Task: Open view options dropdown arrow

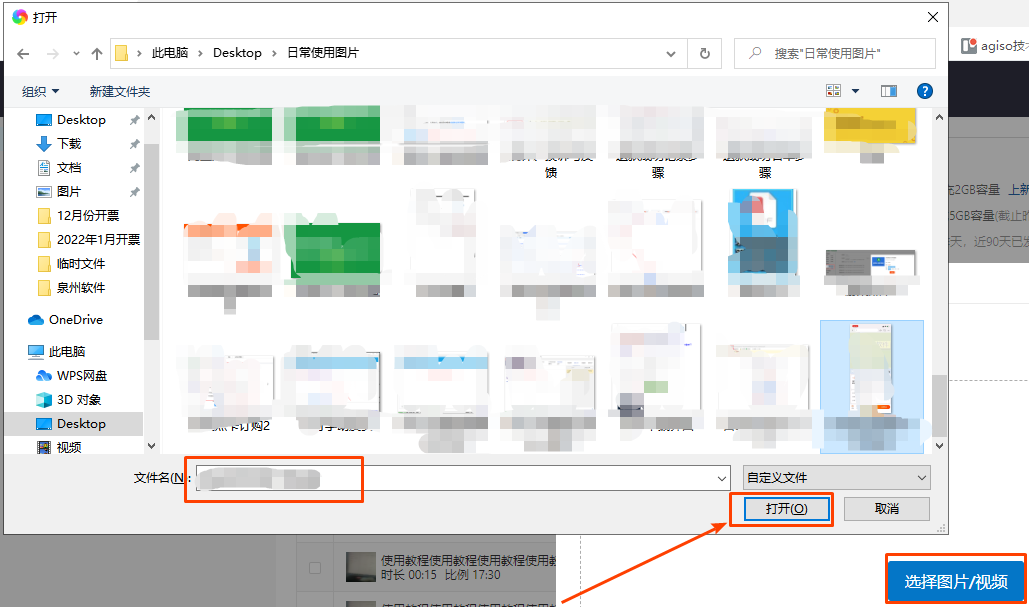Action: coord(855,91)
